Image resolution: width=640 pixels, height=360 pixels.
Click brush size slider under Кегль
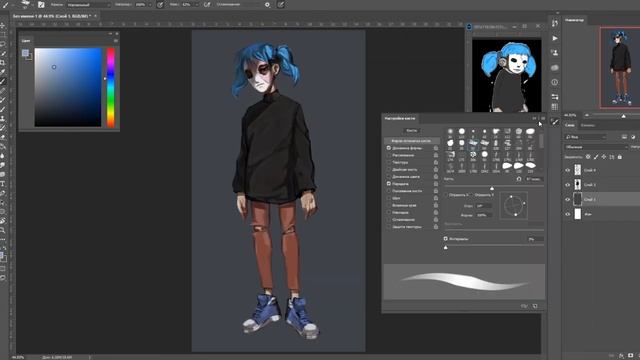coord(494,187)
